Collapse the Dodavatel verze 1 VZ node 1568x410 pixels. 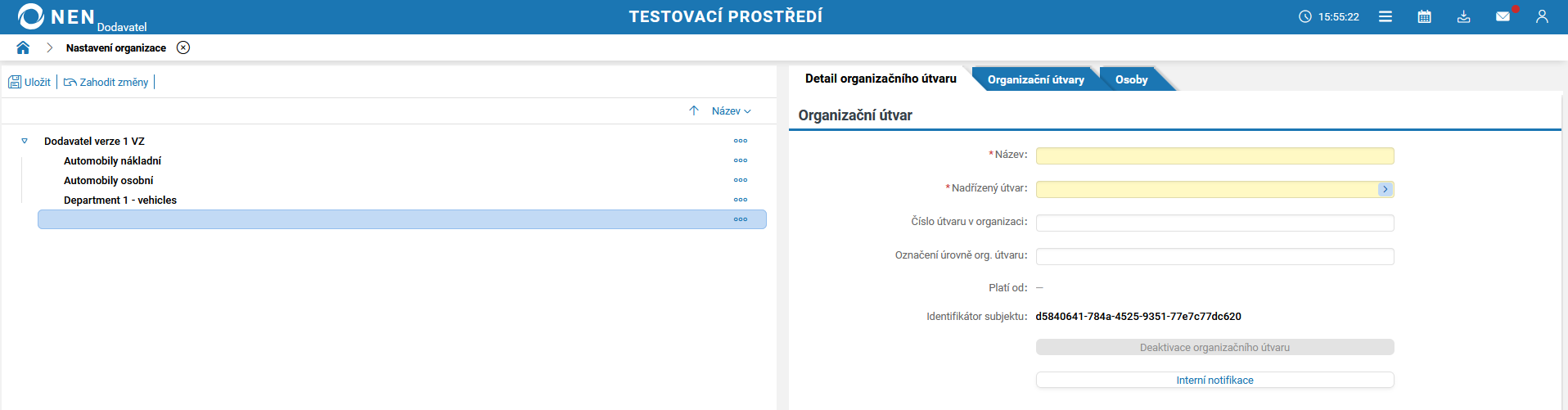[25, 141]
